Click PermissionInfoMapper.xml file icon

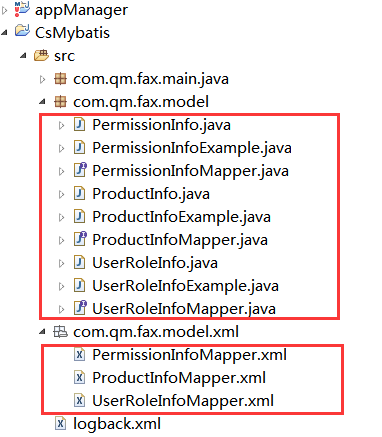pyautogui.click(x=79, y=355)
